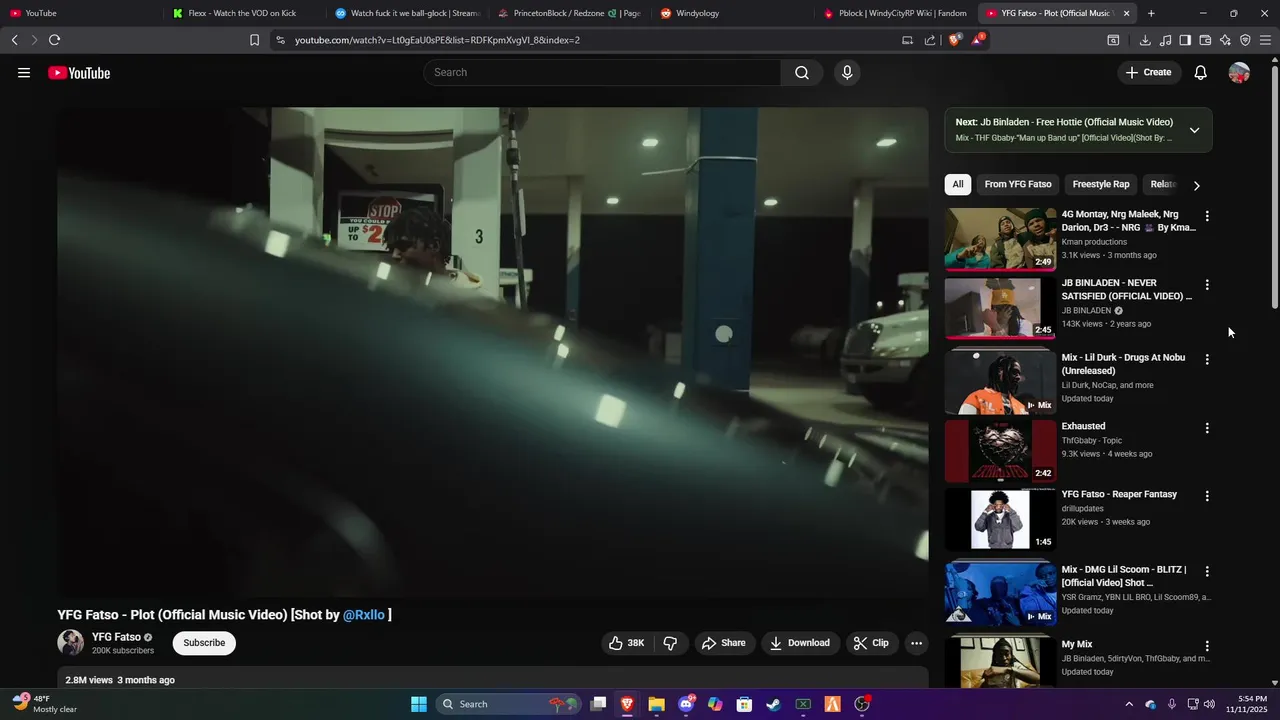
Task: Click the page vertical scrollbar
Action: pos(1274,185)
